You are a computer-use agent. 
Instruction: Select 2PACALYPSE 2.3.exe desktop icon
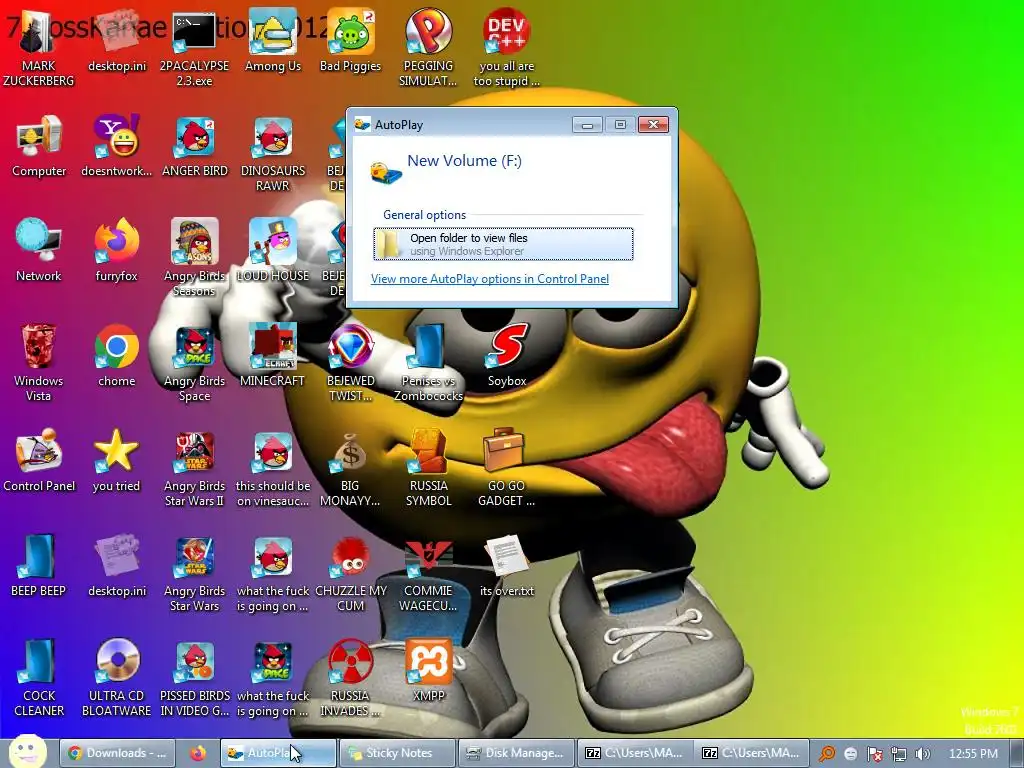(x=194, y=47)
